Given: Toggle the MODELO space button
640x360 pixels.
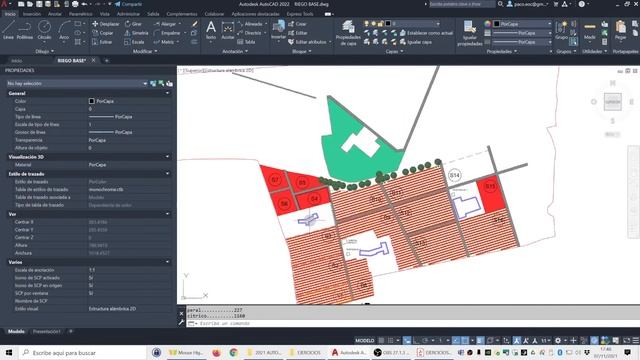Looking at the screenshot, I should tap(364, 340).
